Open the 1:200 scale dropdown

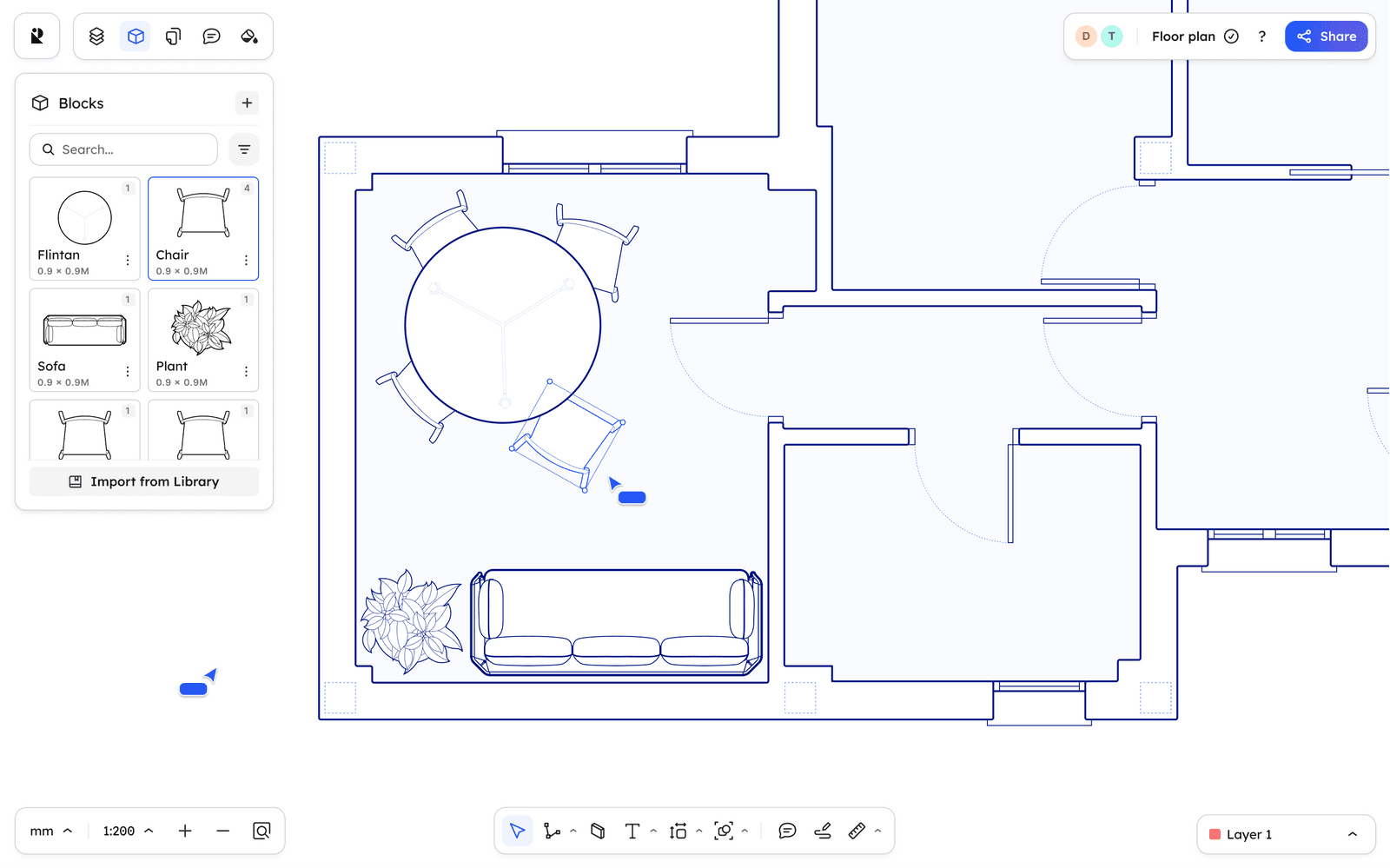(126, 831)
